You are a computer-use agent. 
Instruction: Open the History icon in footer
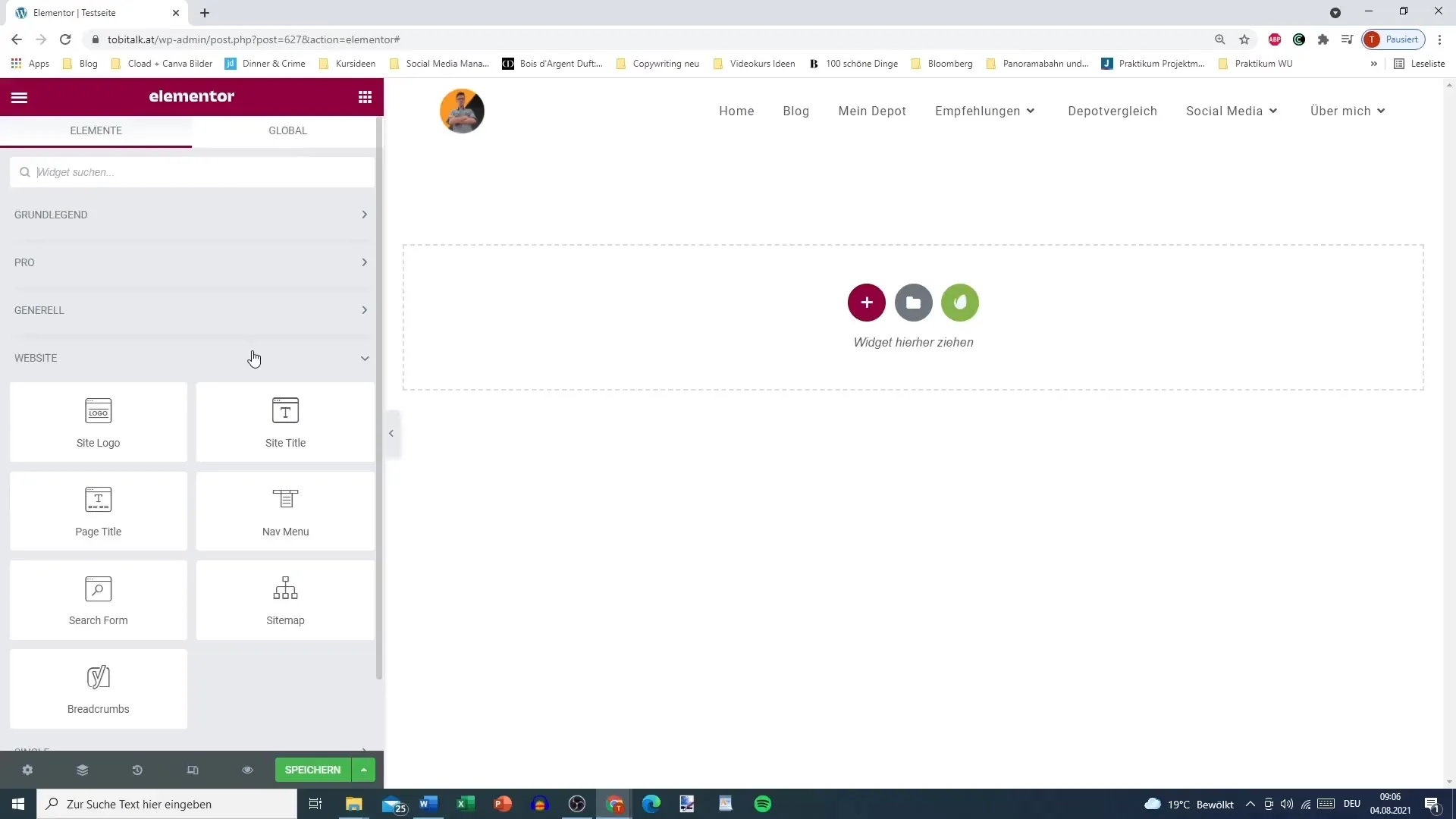point(137,770)
